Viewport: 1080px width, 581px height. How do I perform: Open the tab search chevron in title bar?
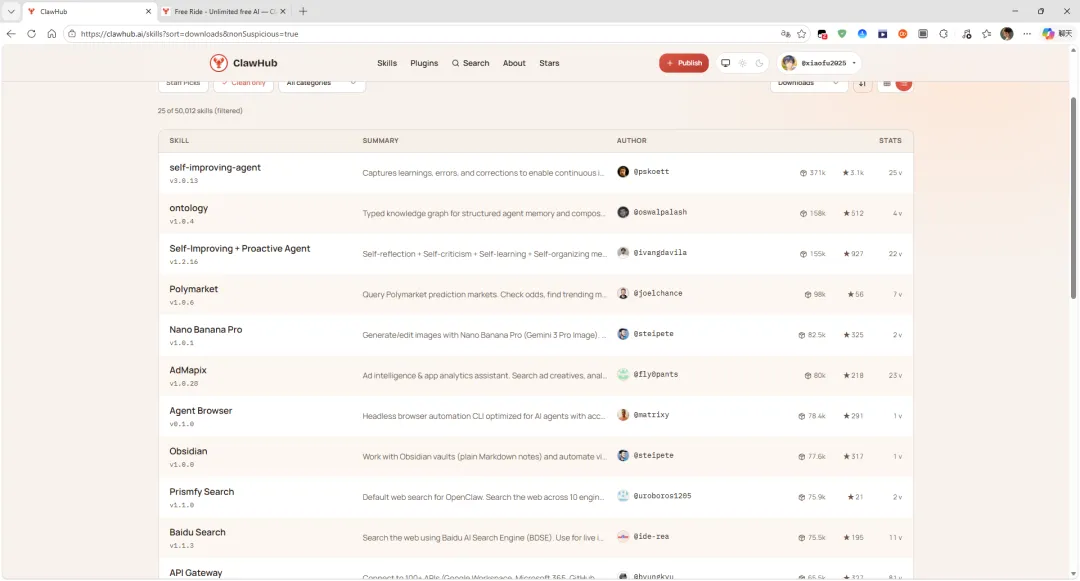click(11, 12)
